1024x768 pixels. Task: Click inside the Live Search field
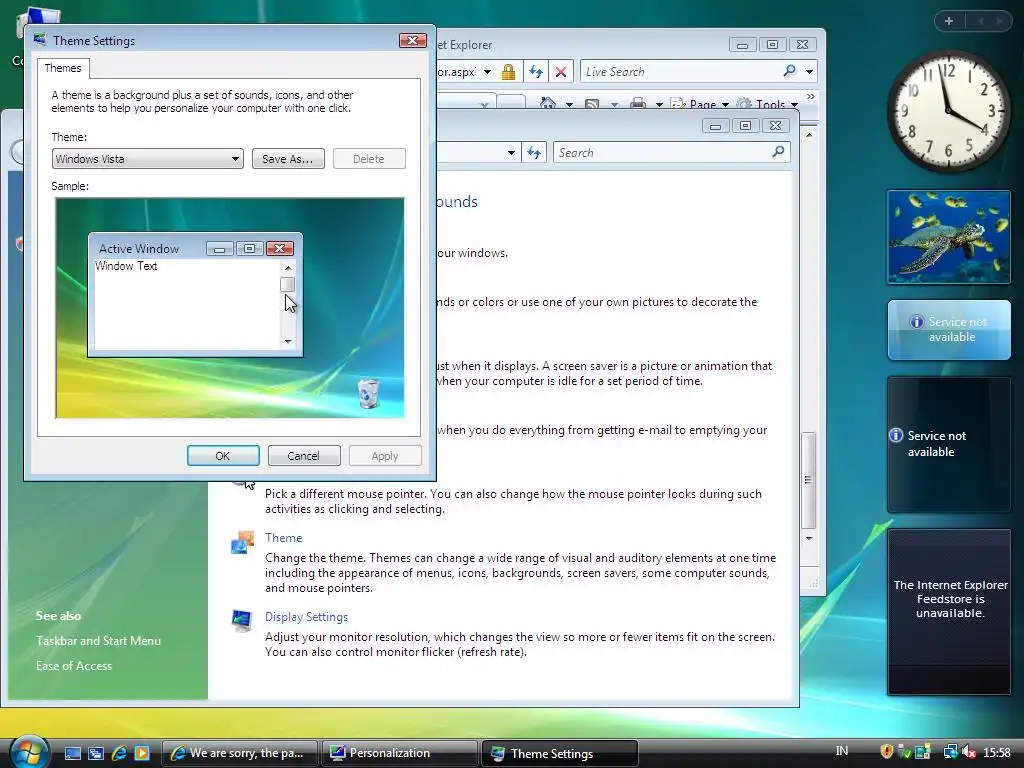(x=680, y=72)
